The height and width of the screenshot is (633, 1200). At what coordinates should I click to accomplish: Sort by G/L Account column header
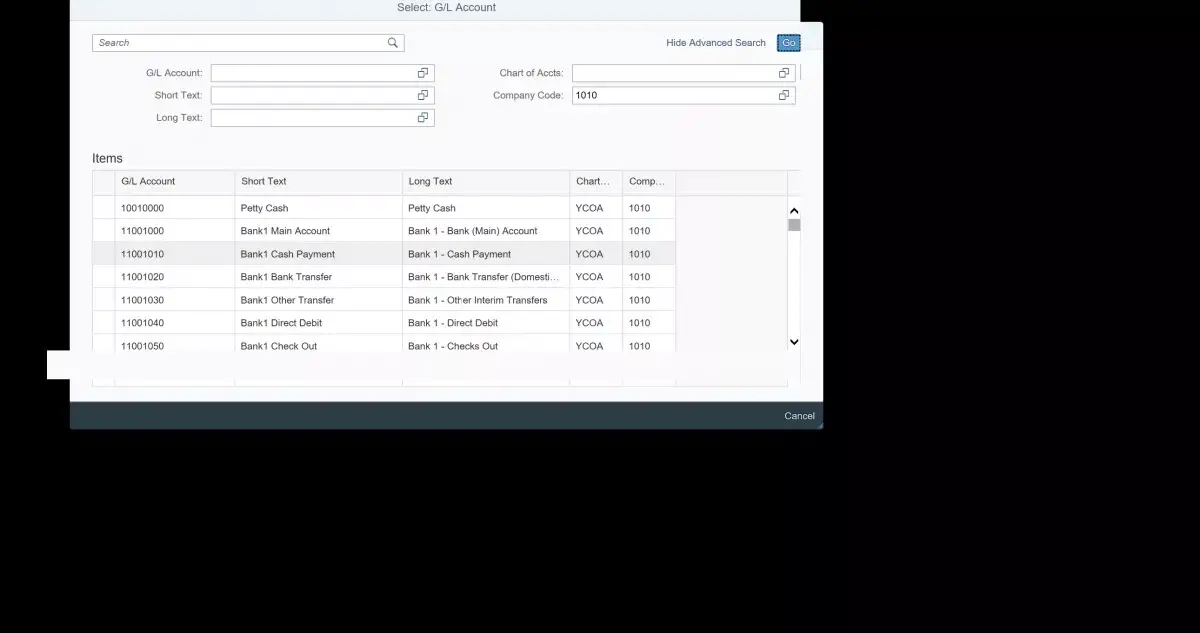(x=175, y=182)
